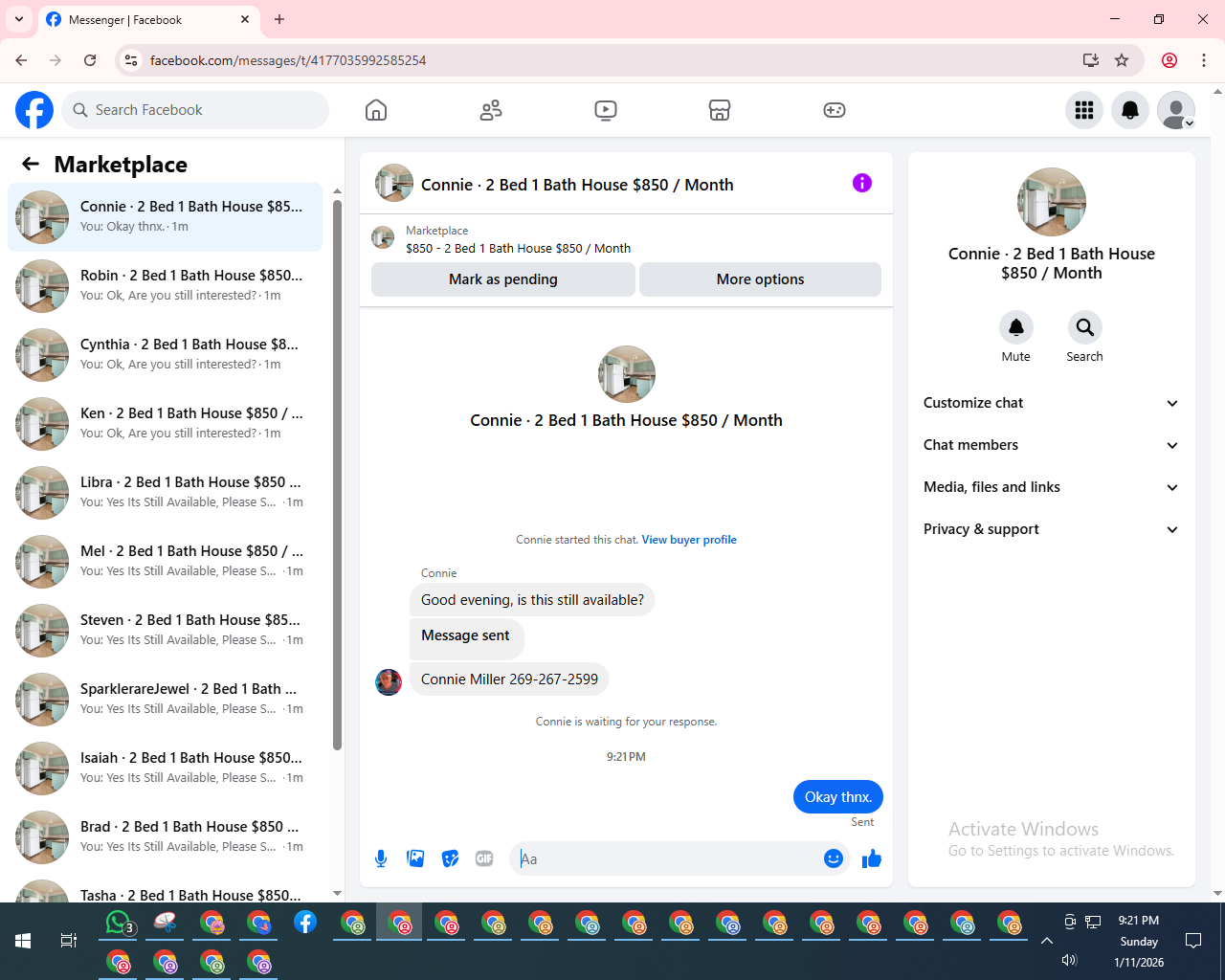Open Isaiah conversation in the list

[165, 768]
